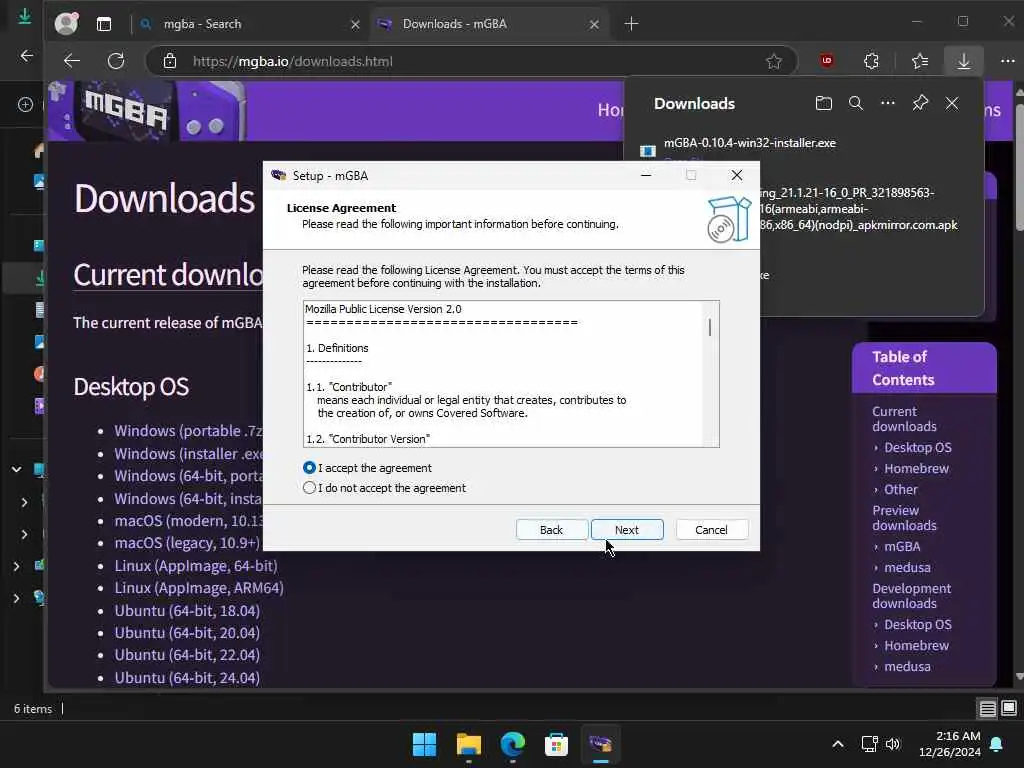Viewport: 1024px width, 768px height.
Task: Open the tab actions menu icon
Action: click(104, 24)
